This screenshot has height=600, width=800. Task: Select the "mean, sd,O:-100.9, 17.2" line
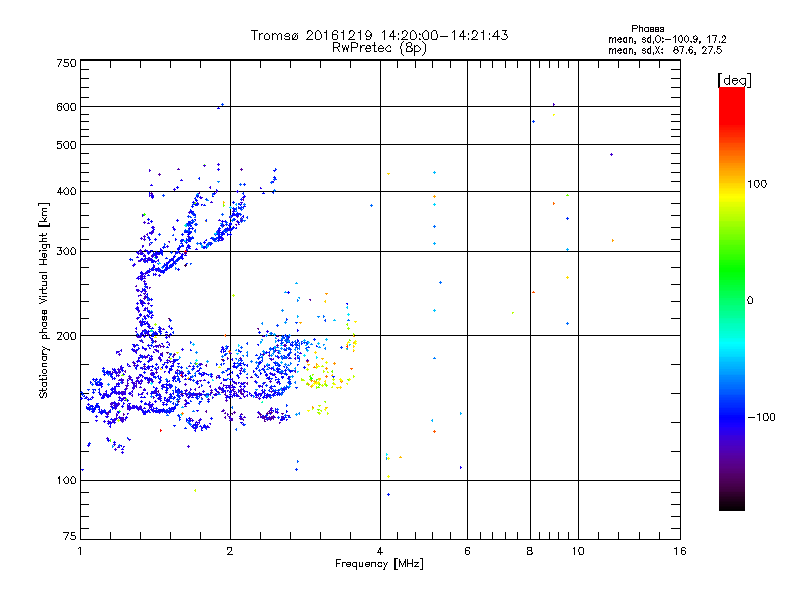pos(667,39)
